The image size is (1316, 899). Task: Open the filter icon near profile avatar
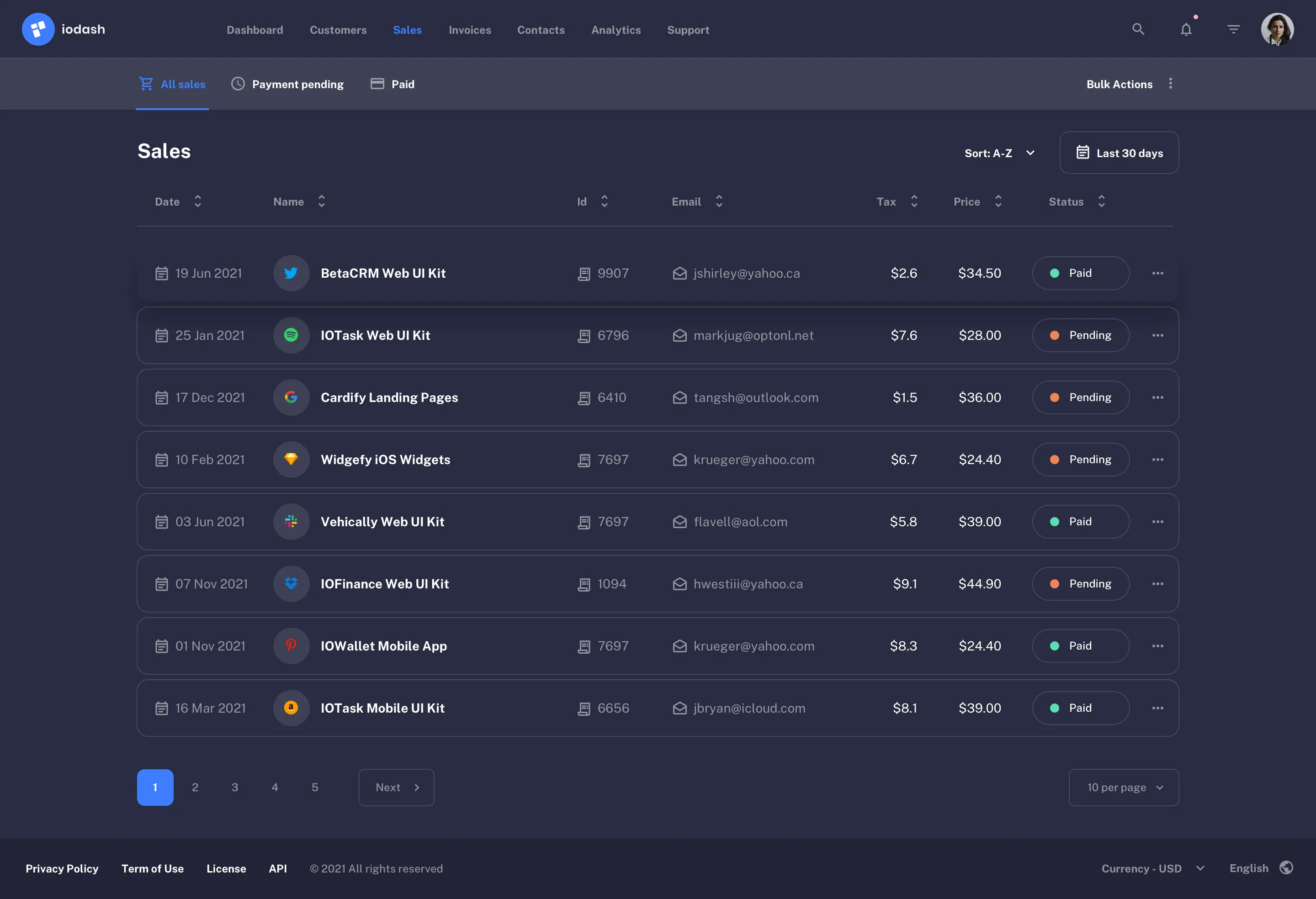click(x=1233, y=29)
